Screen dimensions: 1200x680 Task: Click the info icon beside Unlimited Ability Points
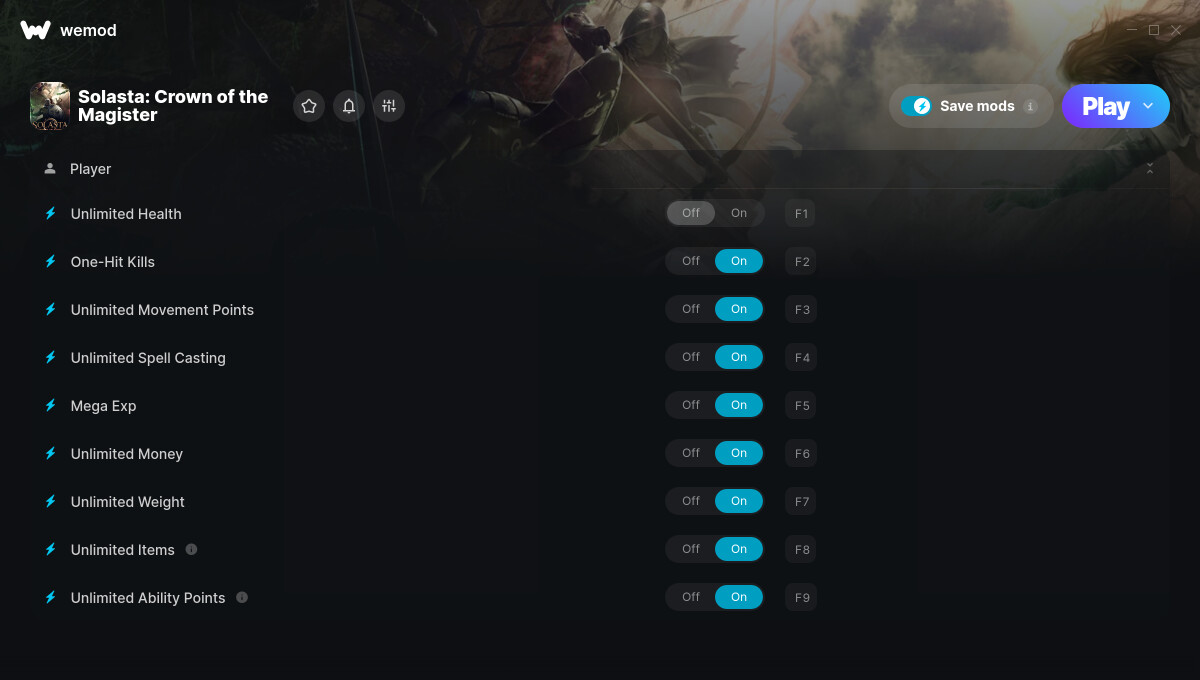pos(242,597)
